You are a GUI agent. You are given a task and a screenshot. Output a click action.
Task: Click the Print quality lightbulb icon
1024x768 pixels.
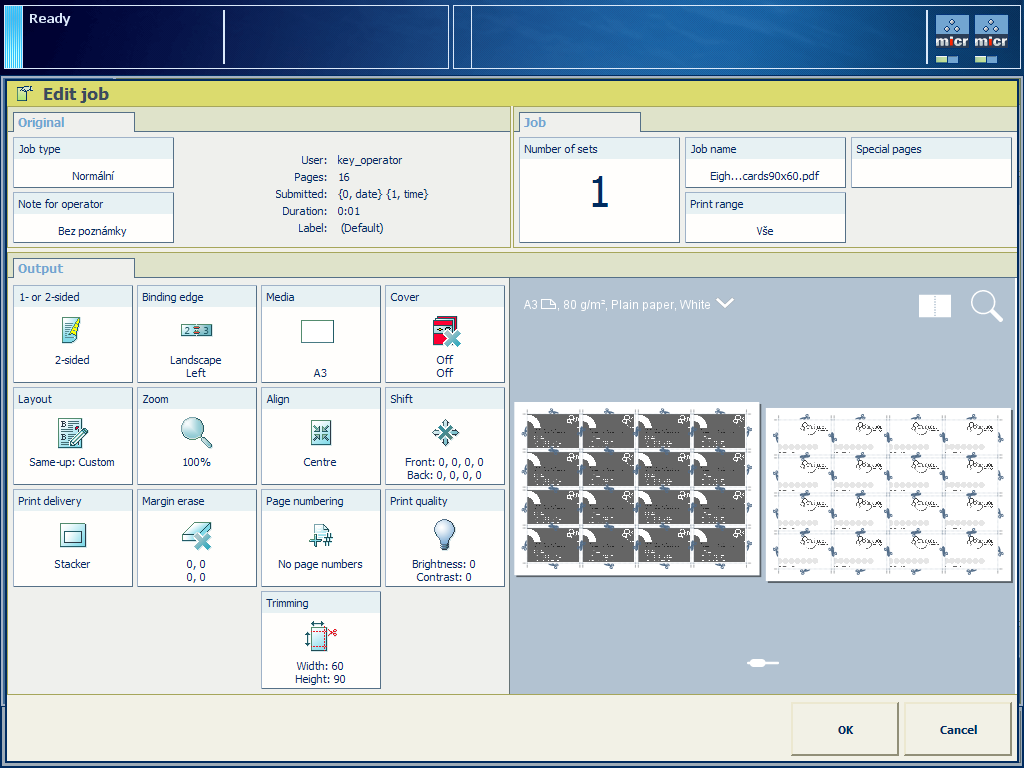pos(444,535)
